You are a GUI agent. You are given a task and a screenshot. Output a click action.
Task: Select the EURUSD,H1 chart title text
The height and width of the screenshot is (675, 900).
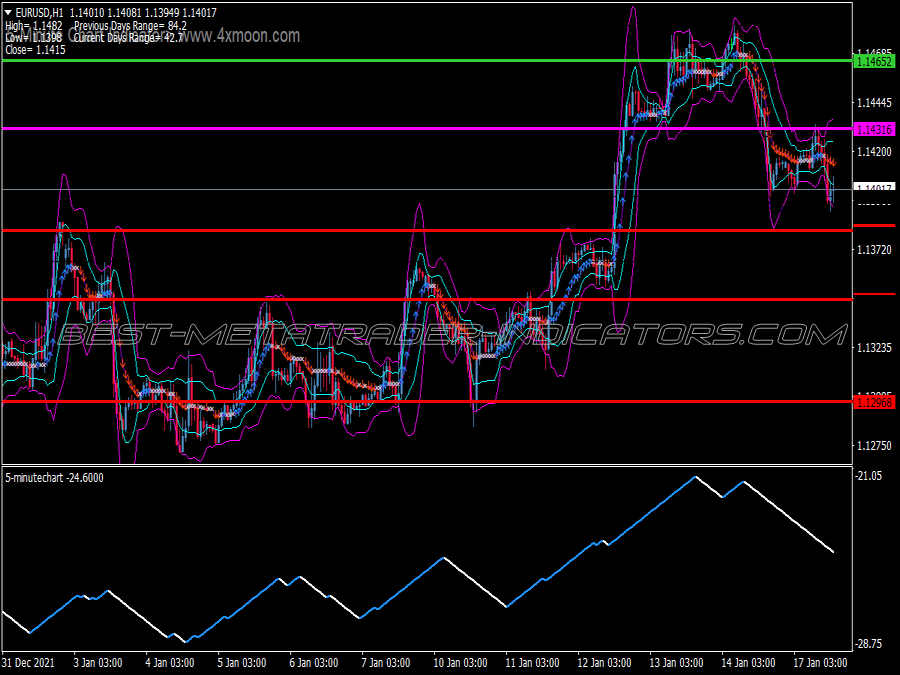point(39,12)
